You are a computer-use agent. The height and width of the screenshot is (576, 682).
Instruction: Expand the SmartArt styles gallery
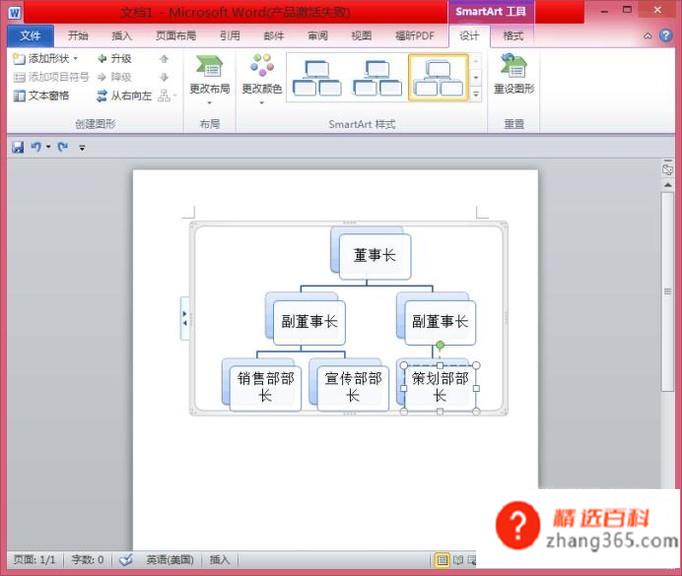[476, 94]
